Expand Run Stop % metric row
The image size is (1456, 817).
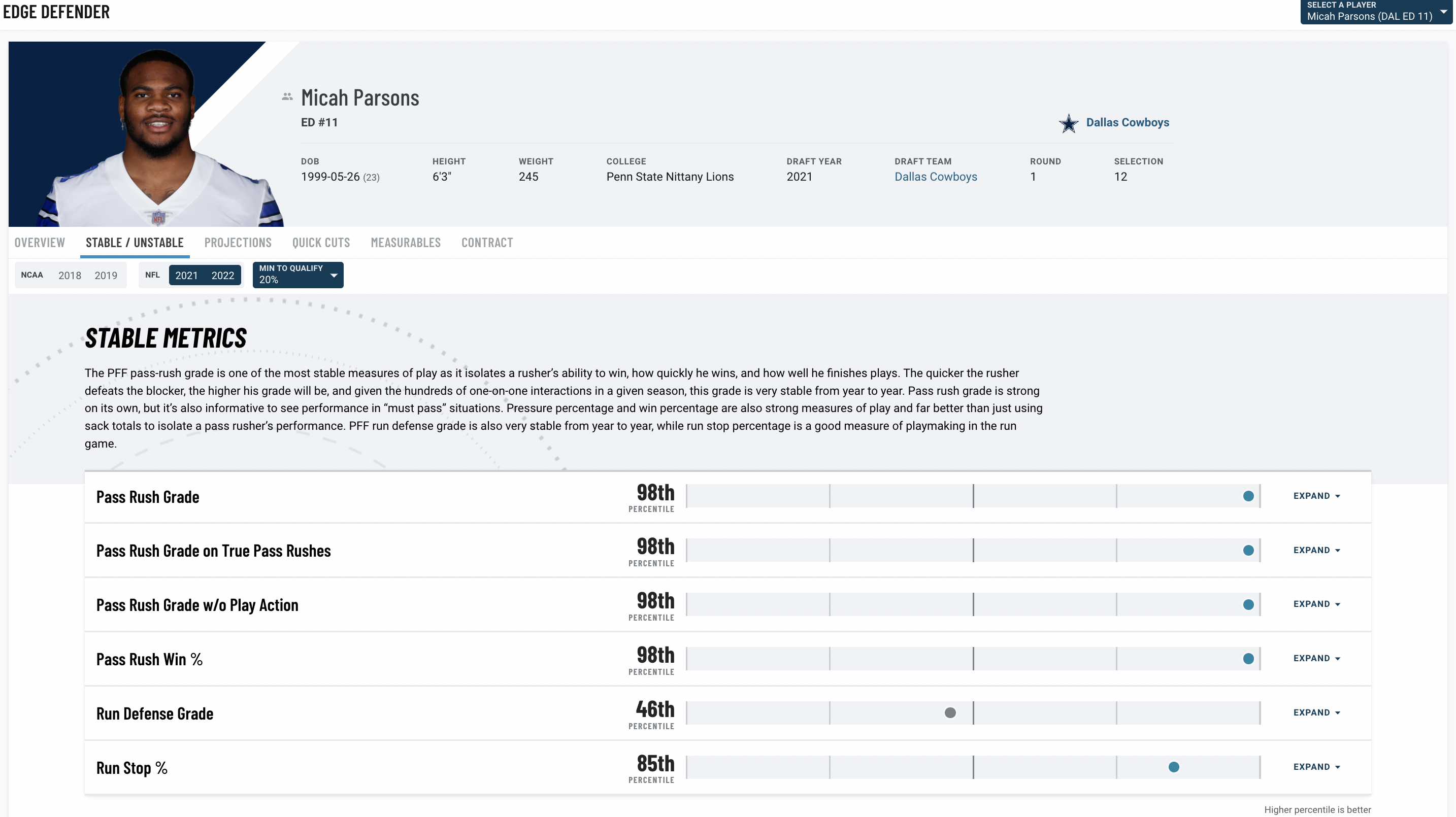1316,767
